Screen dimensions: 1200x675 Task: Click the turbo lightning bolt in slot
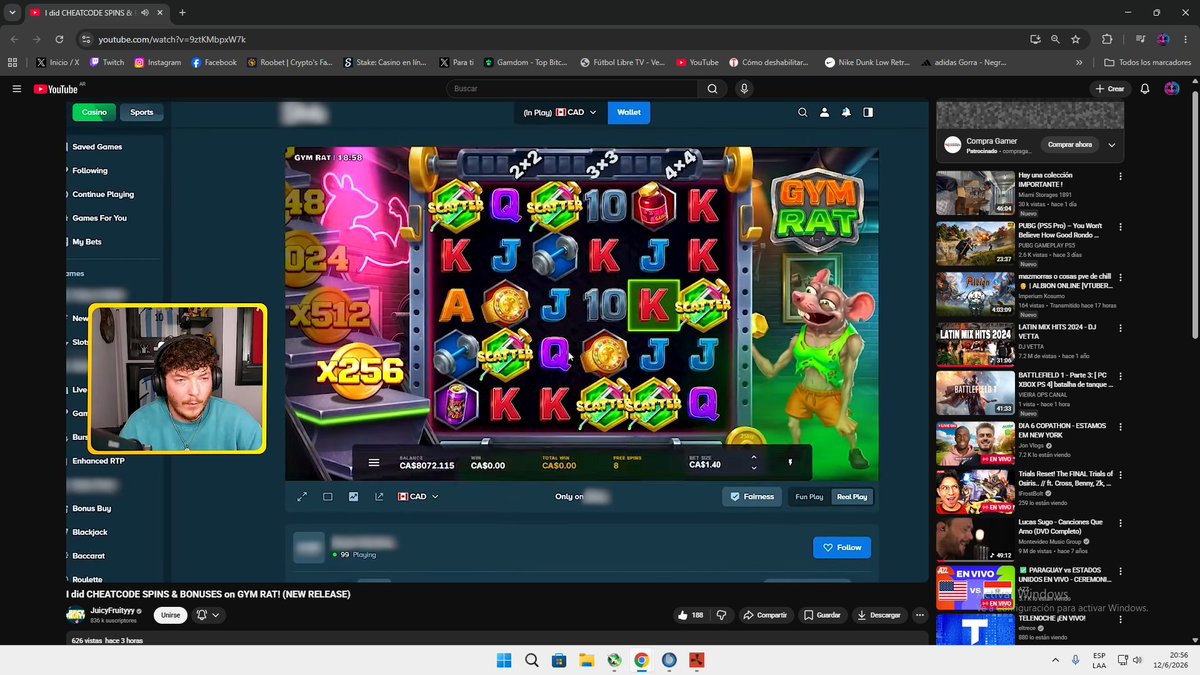(790, 463)
